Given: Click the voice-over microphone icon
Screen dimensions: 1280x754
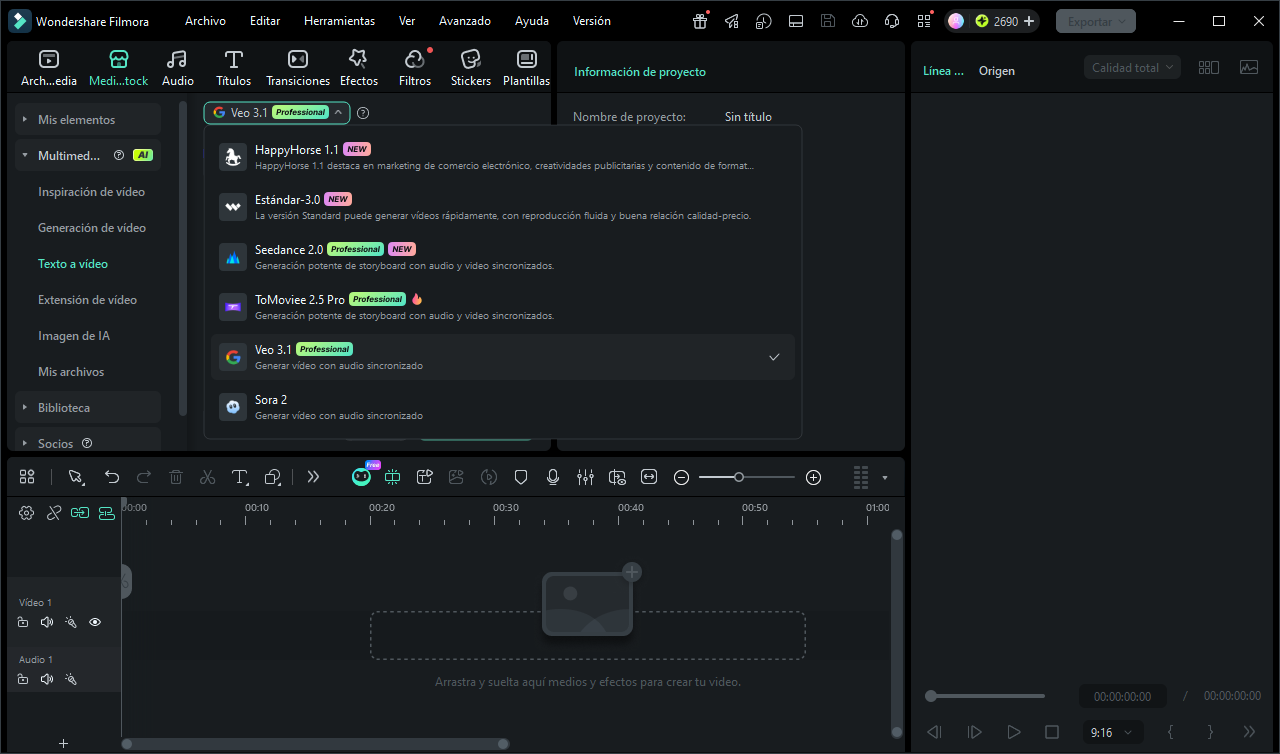Looking at the screenshot, I should [553, 477].
